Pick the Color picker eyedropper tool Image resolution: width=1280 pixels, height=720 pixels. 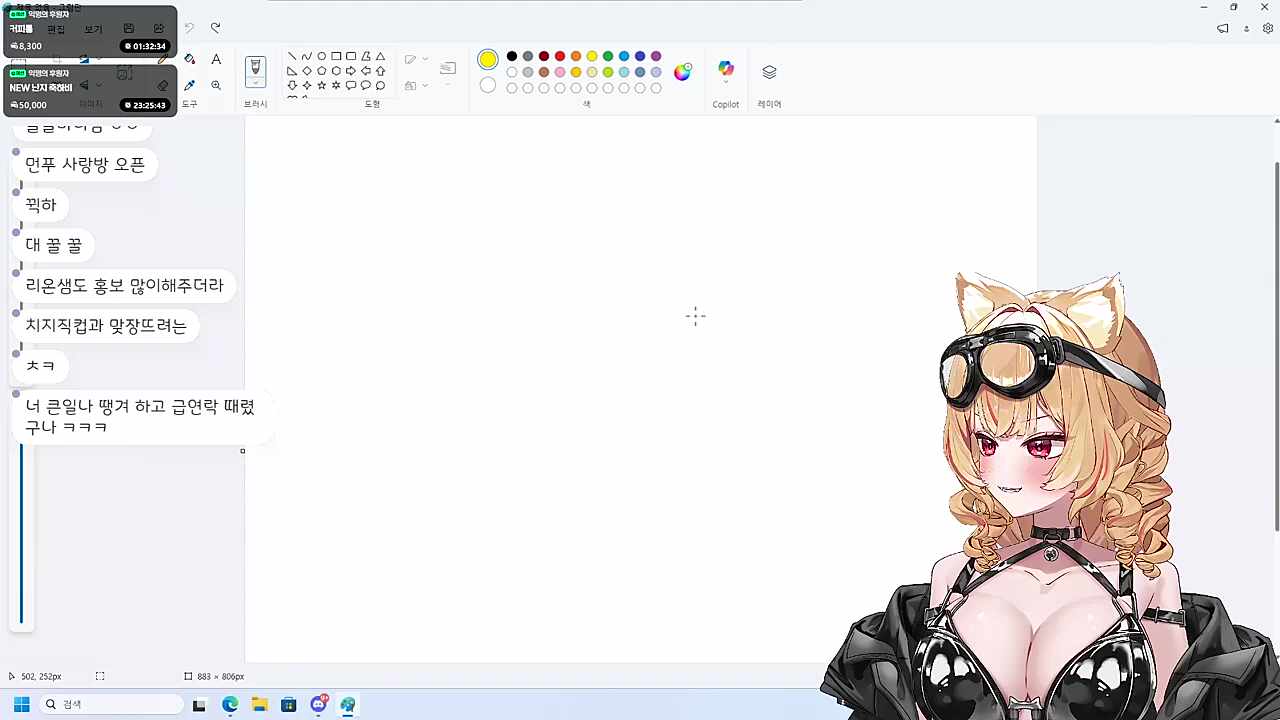click(190, 85)
